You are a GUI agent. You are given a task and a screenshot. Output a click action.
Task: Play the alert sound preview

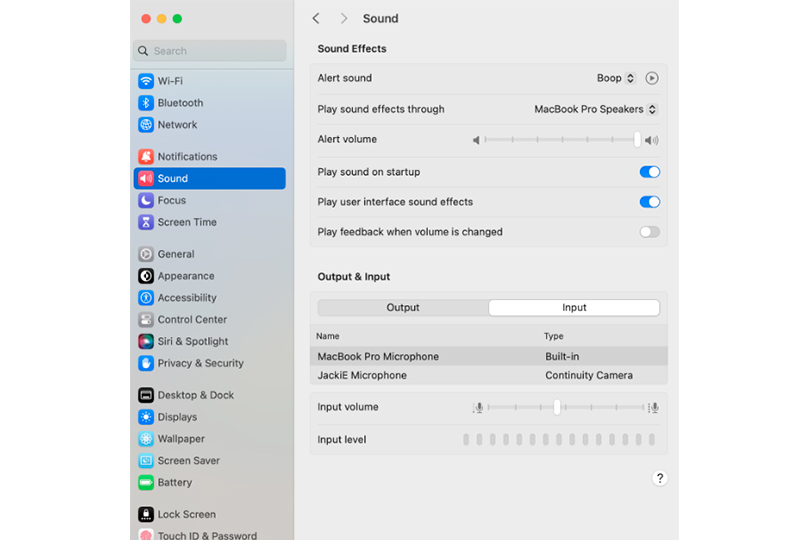[652, 78]
